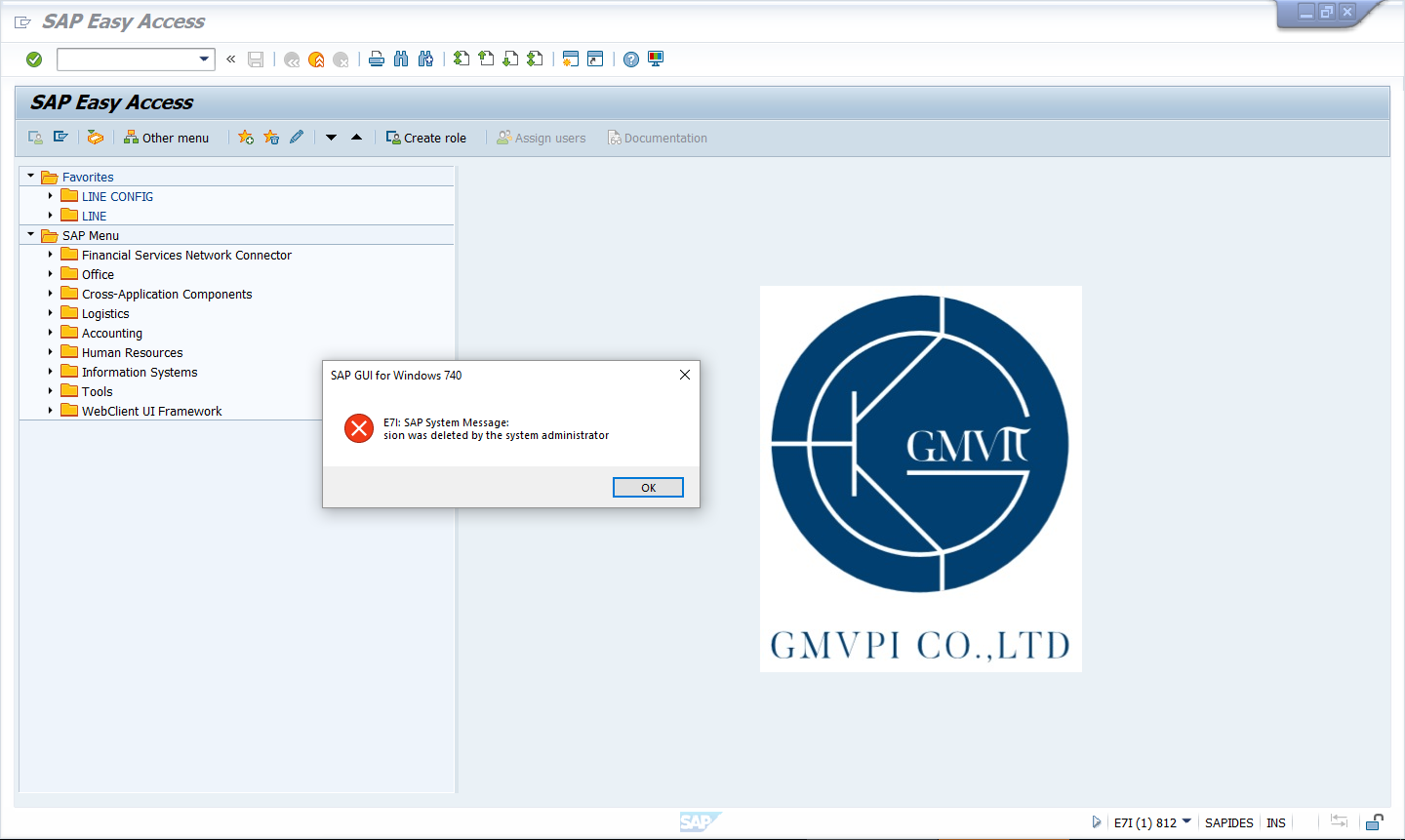This screenshot has width=1405, height=840.
Task: Click the Documentation button
Action: coord(658,138)
